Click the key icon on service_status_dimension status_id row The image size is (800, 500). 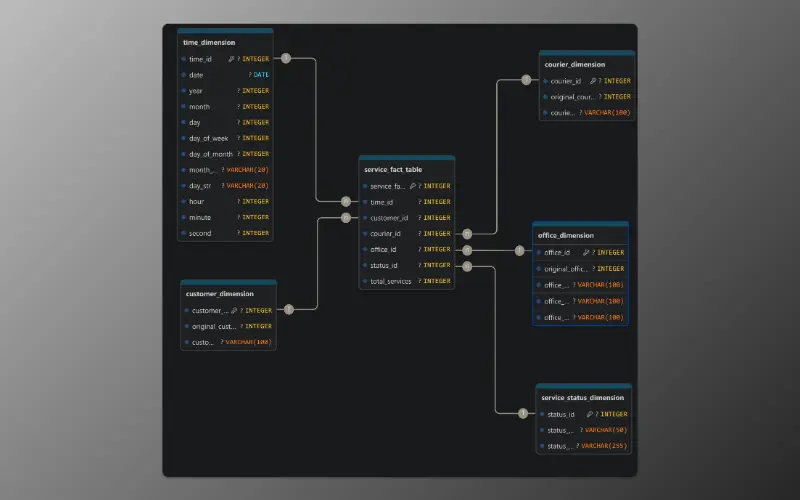pyautogui.click(x=589, y=414)
